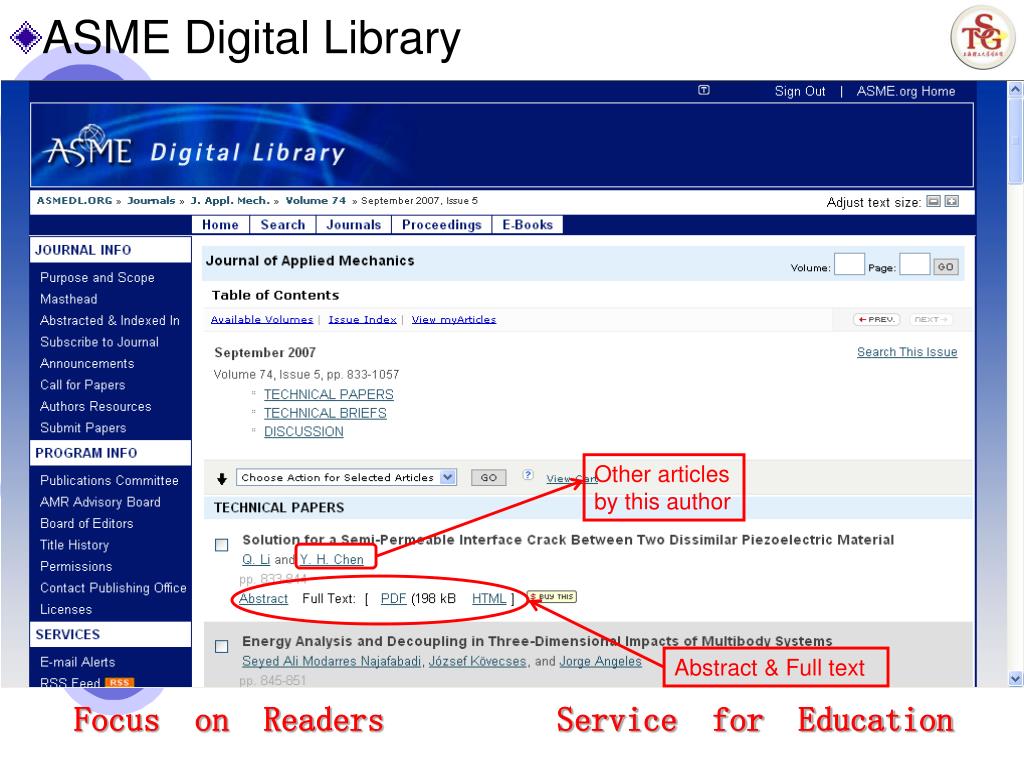
Task: Click the ASME Digital Library logo
Action: coord(196,150)
